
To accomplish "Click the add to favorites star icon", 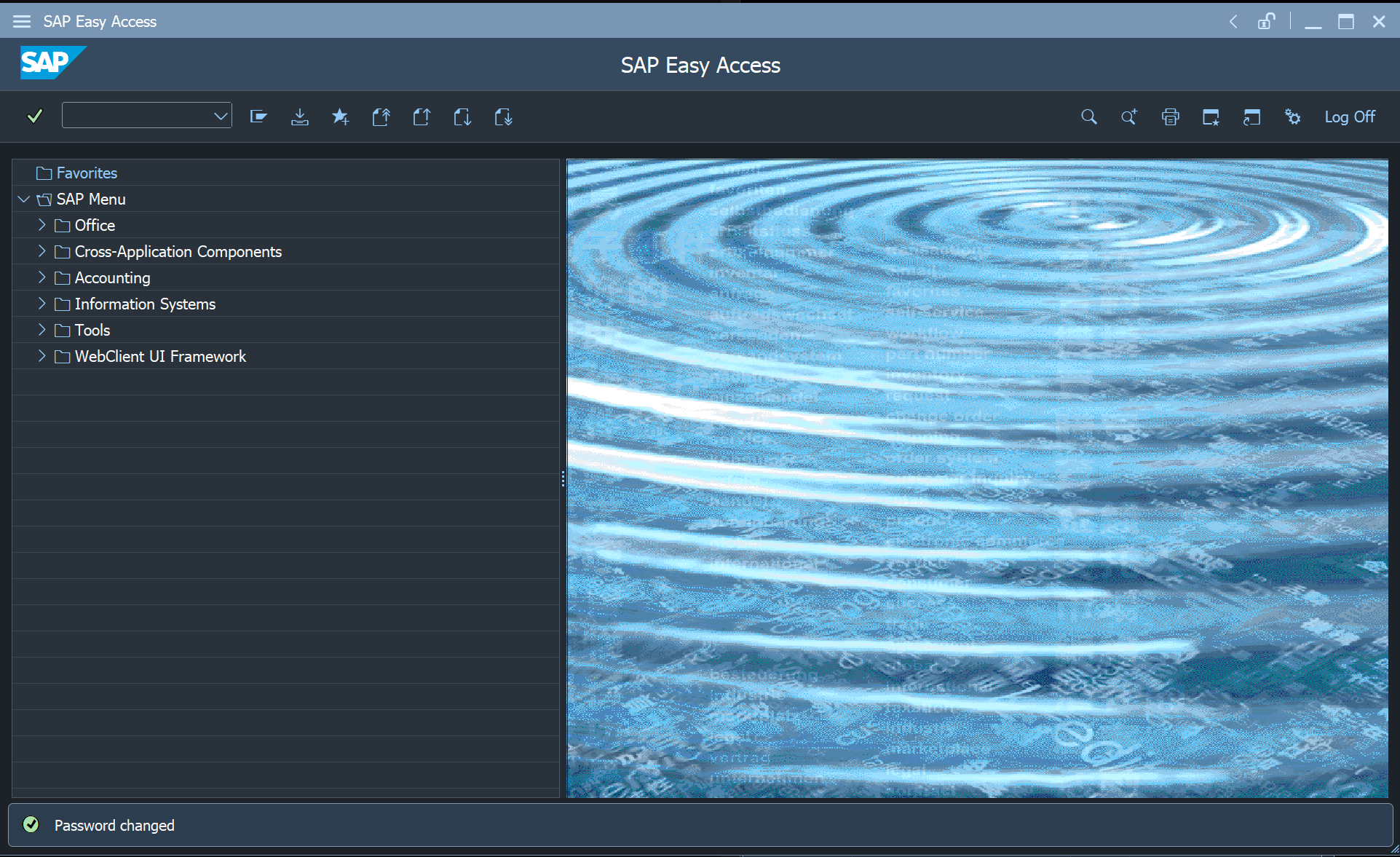I will [340, 116].
